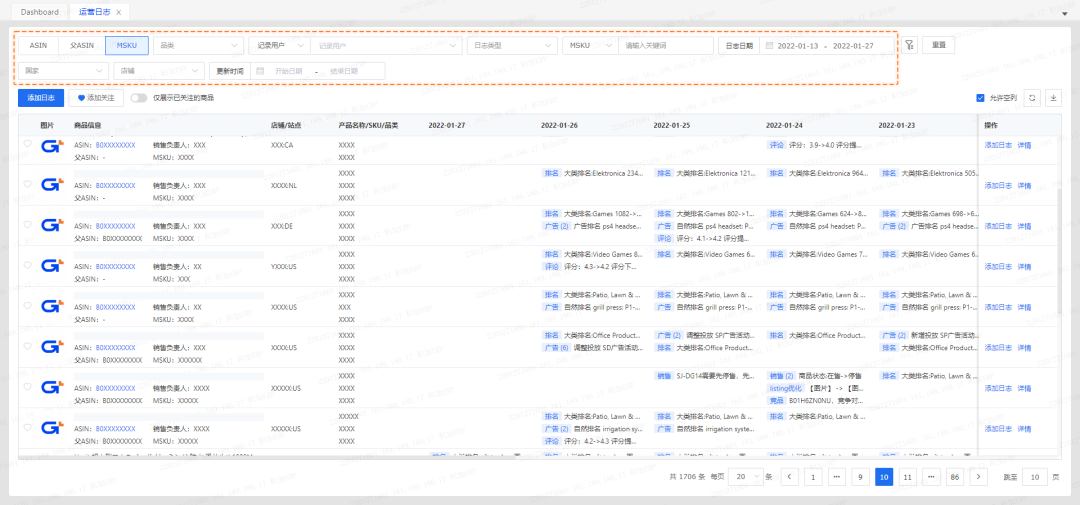Click the refresh icon above the table
The height and width of the screenshot is (505, 1080).
(1033, 98)
